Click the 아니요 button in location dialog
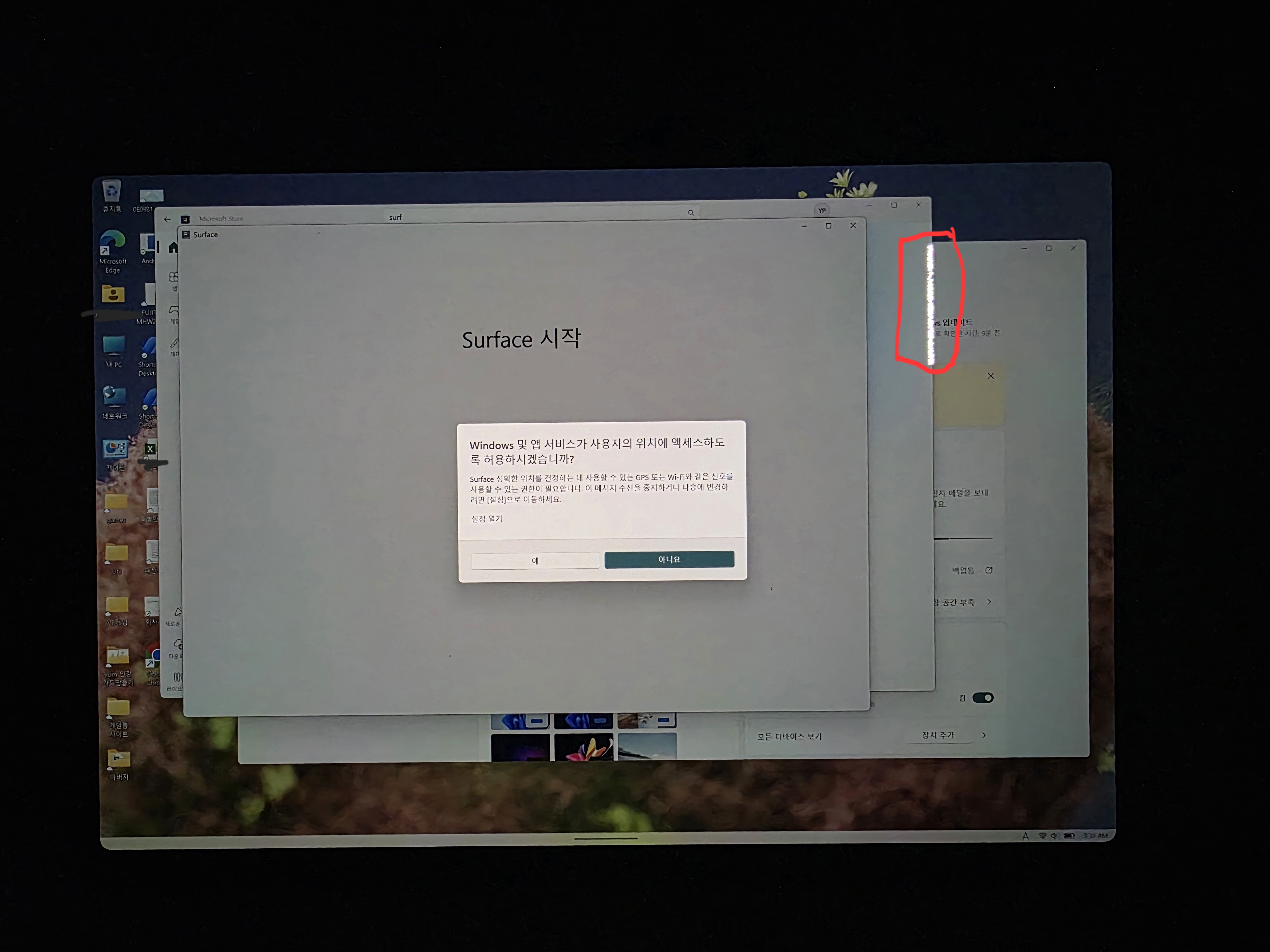Screen dimensions: 1270x952 pyautogui.click(x=669, y=559)
